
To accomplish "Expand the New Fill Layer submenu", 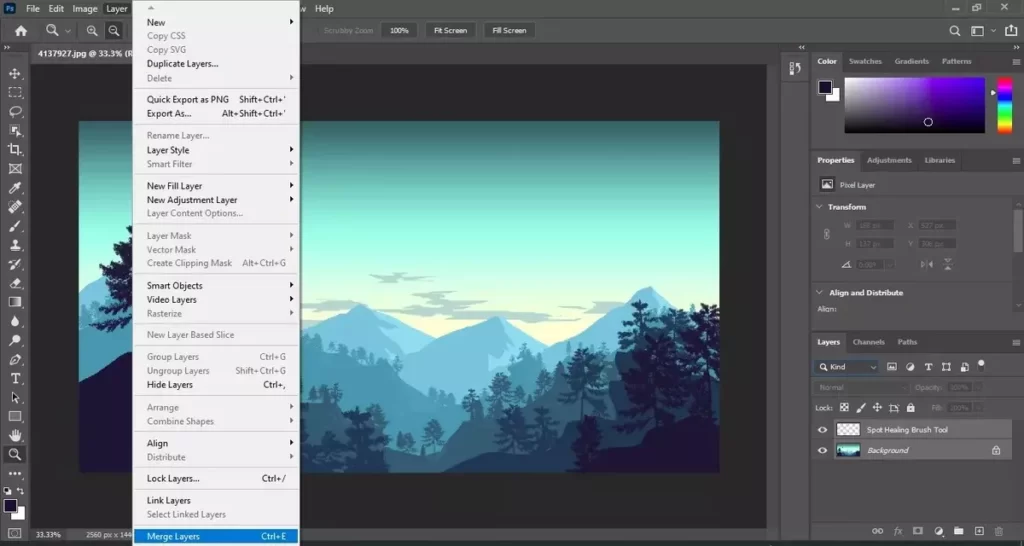I will pyautogui.click(x=216, y=185).
